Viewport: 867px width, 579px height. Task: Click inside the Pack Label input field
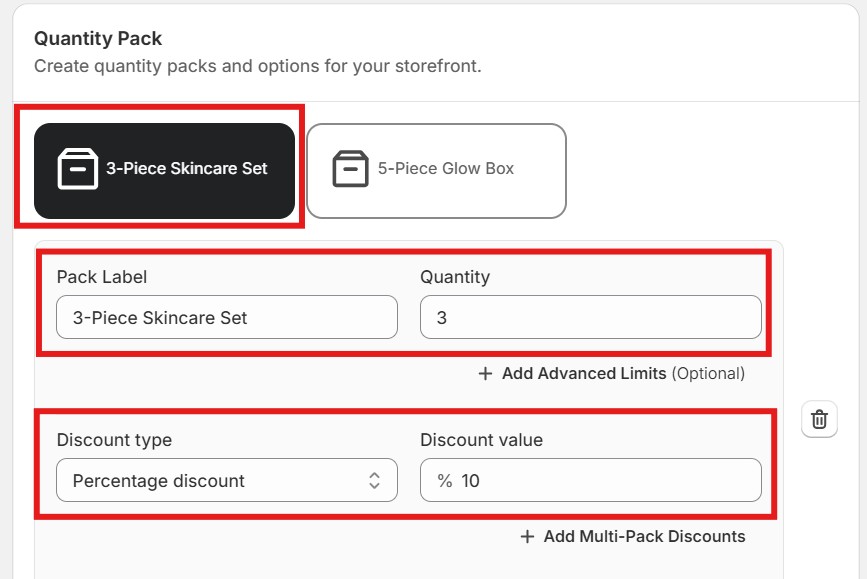click(x=227, y=316)
